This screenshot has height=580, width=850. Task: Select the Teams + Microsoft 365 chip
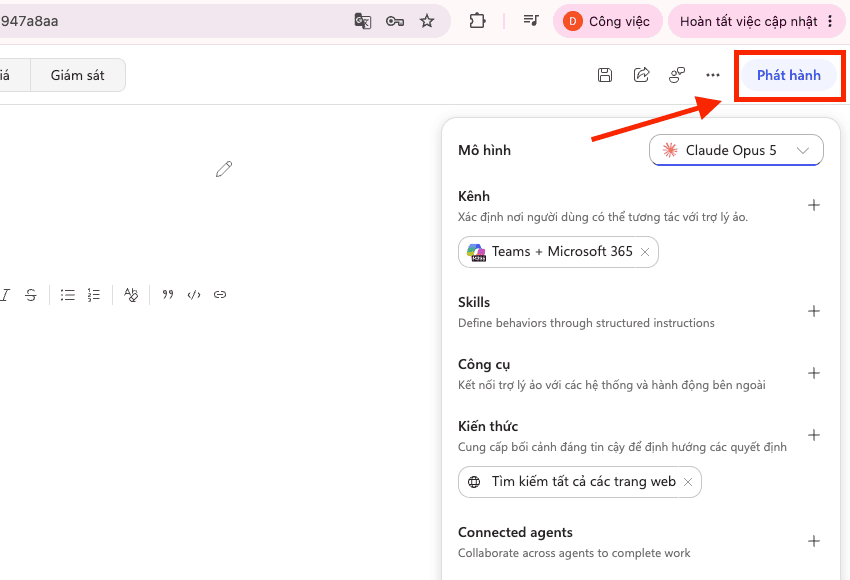[558, 252]
